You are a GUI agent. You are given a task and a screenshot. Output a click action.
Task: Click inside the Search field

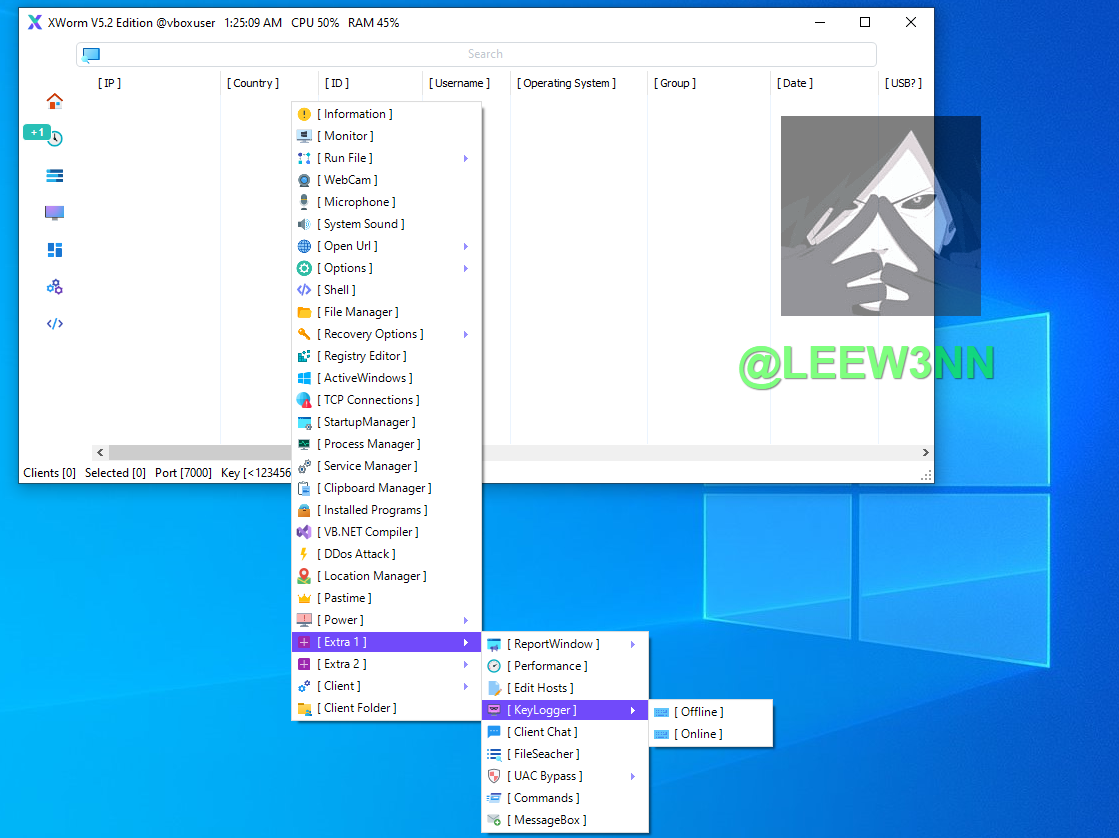click(x=485, y=54)
